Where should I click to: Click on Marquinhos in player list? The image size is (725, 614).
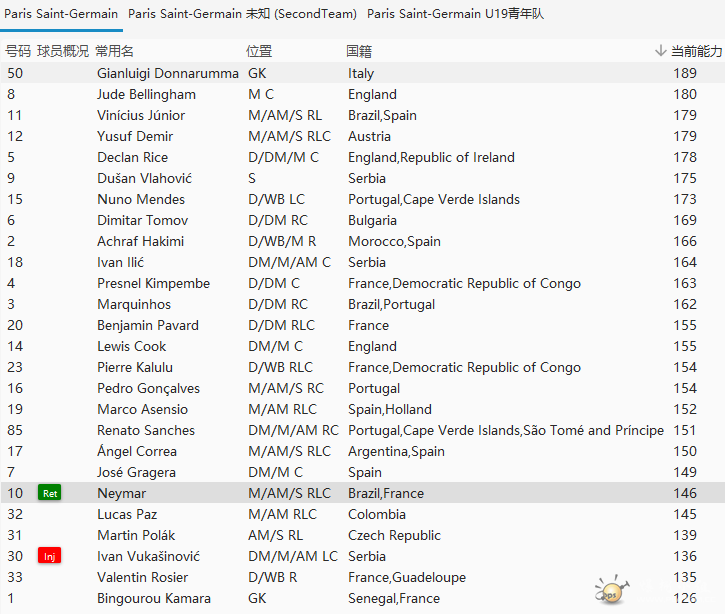click(134, 304)
